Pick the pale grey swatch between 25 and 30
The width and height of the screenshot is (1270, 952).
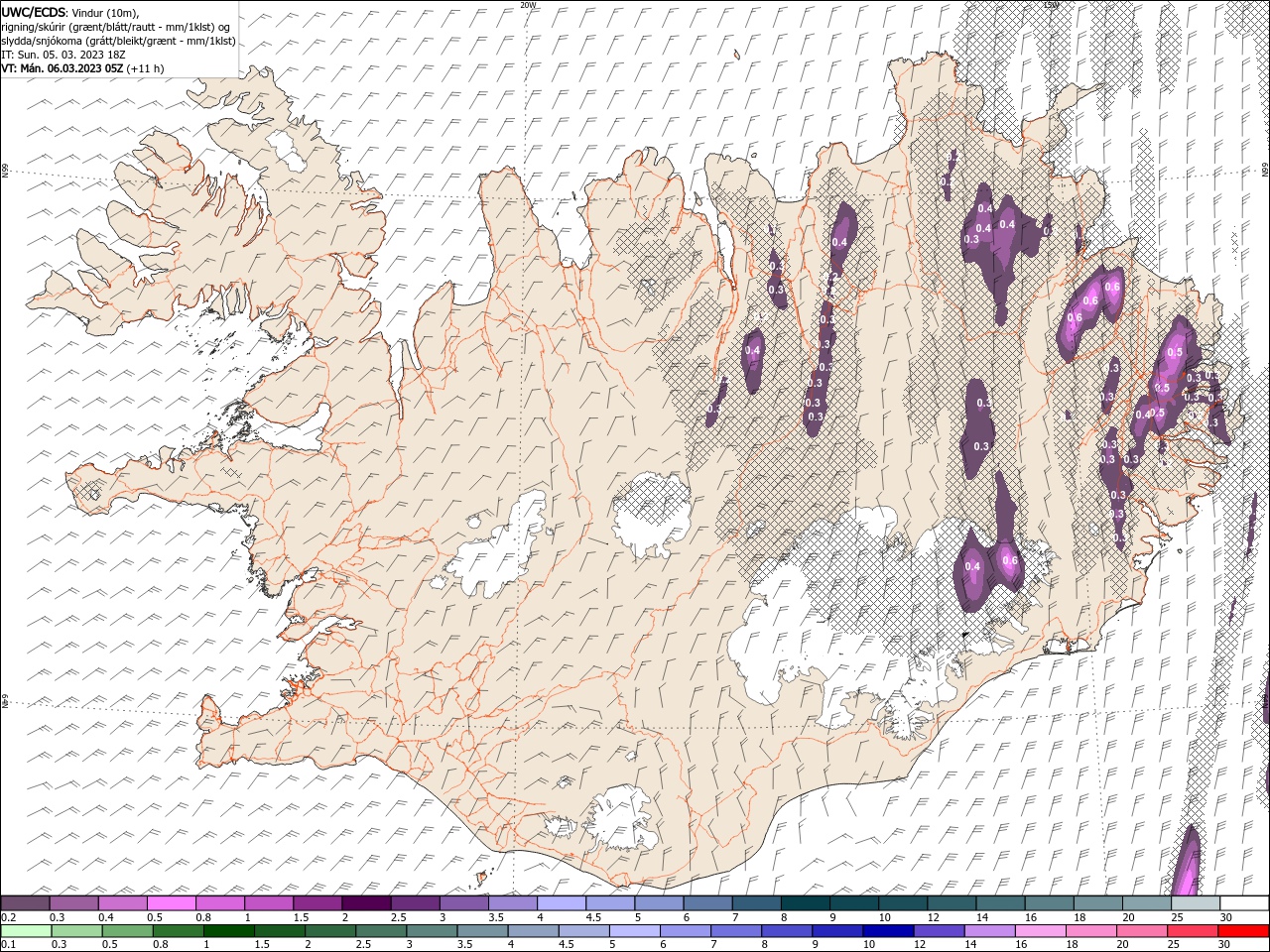(1197, 903)
